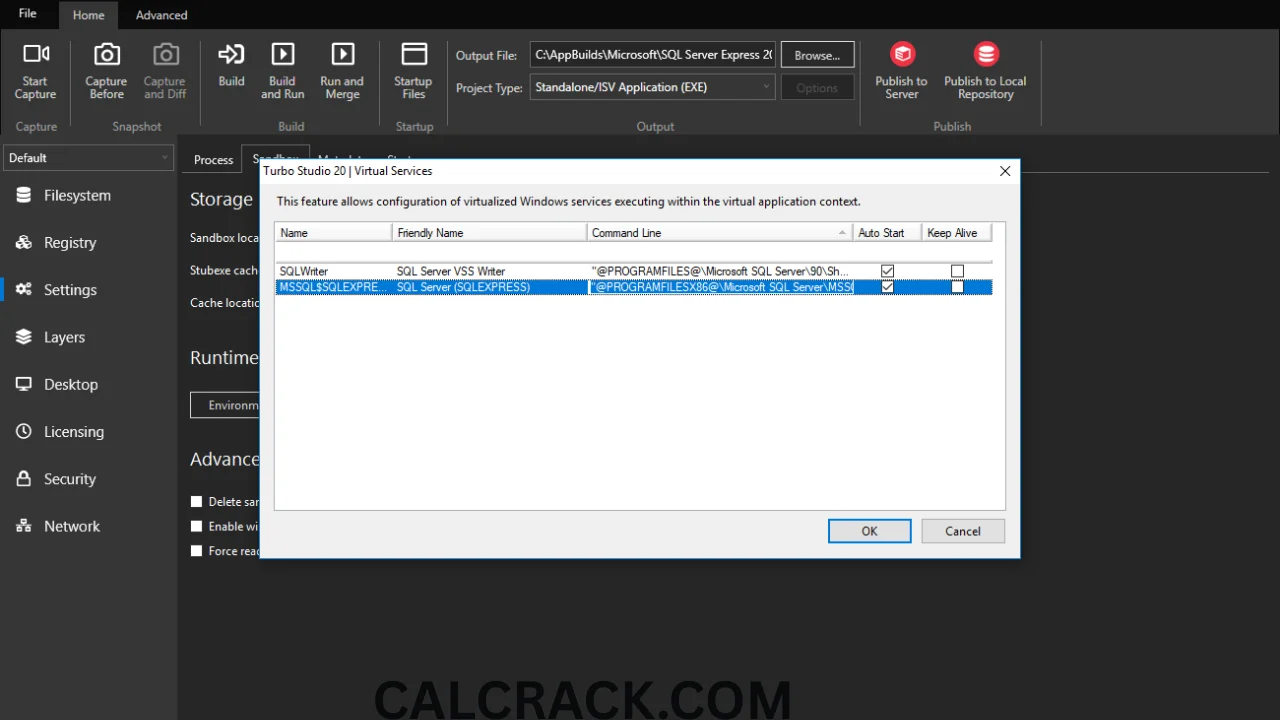Viewport: 1280px width, 720px height.
Task: Check the Delete sandbox option checkbox
Action: [x=196, y=502]
